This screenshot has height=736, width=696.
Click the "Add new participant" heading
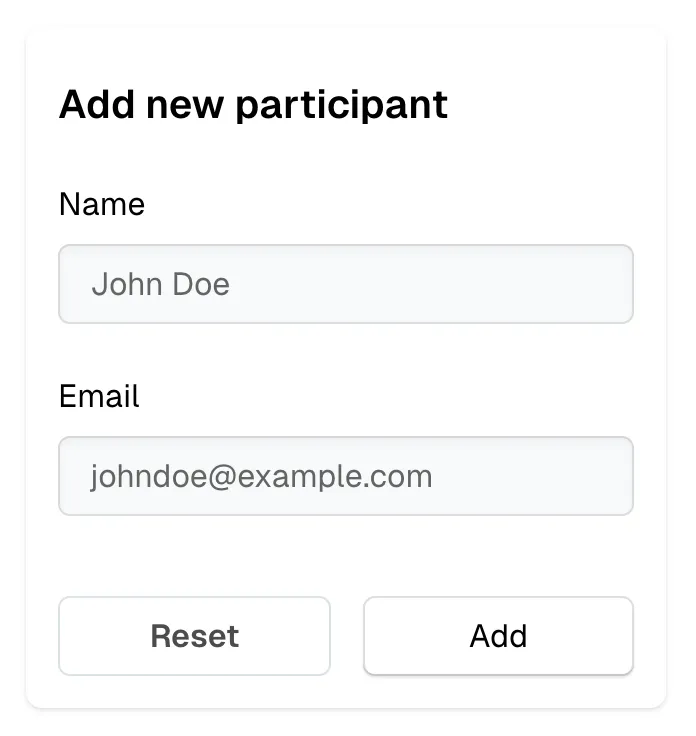click(253, 105)
